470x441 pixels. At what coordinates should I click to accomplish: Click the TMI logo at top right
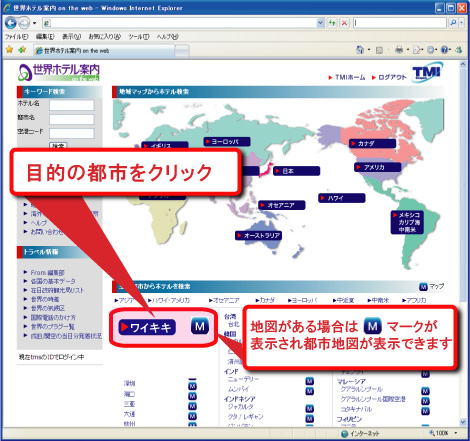[427, 72]
